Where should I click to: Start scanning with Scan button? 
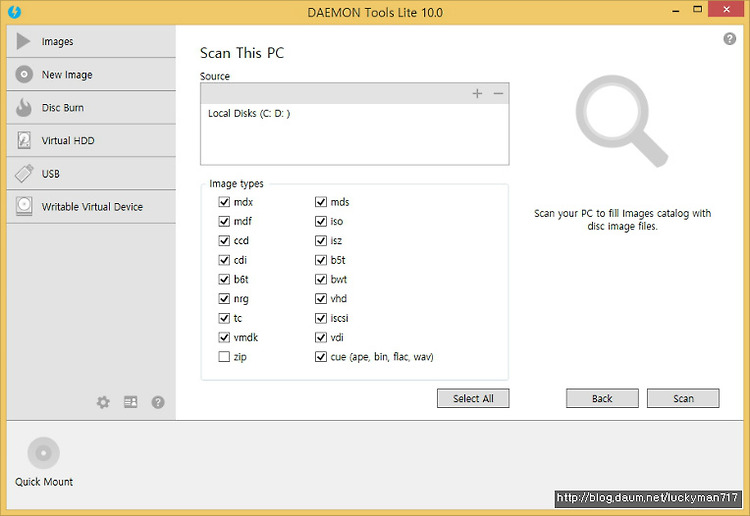683,398
